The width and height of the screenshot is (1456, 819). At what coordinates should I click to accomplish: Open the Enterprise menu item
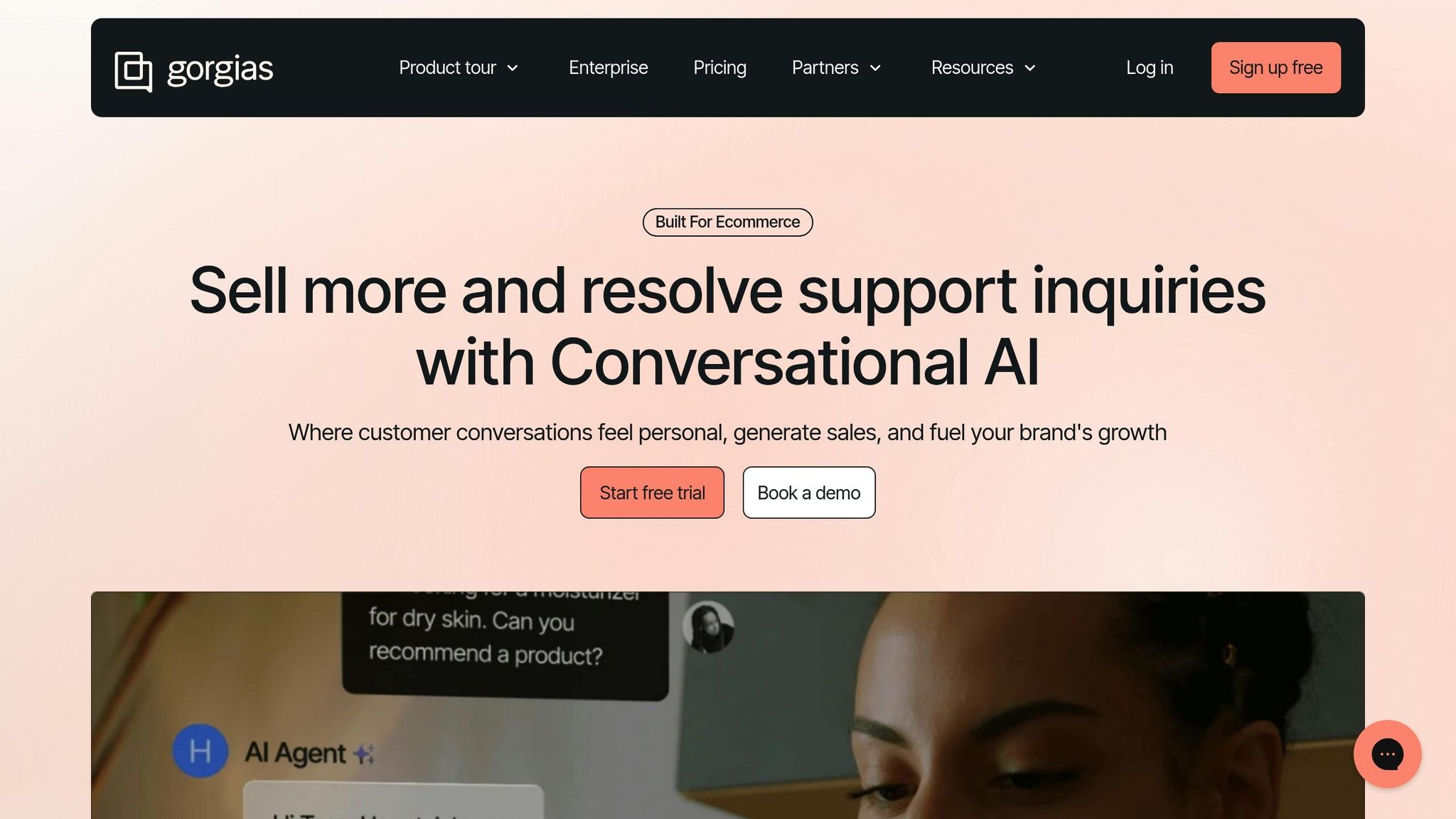coord(608,68)
